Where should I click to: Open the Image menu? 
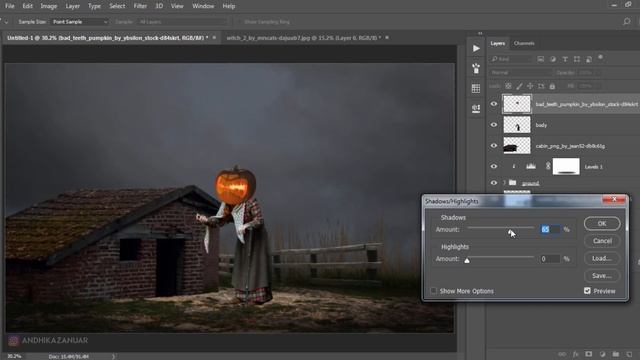point(49,6)
